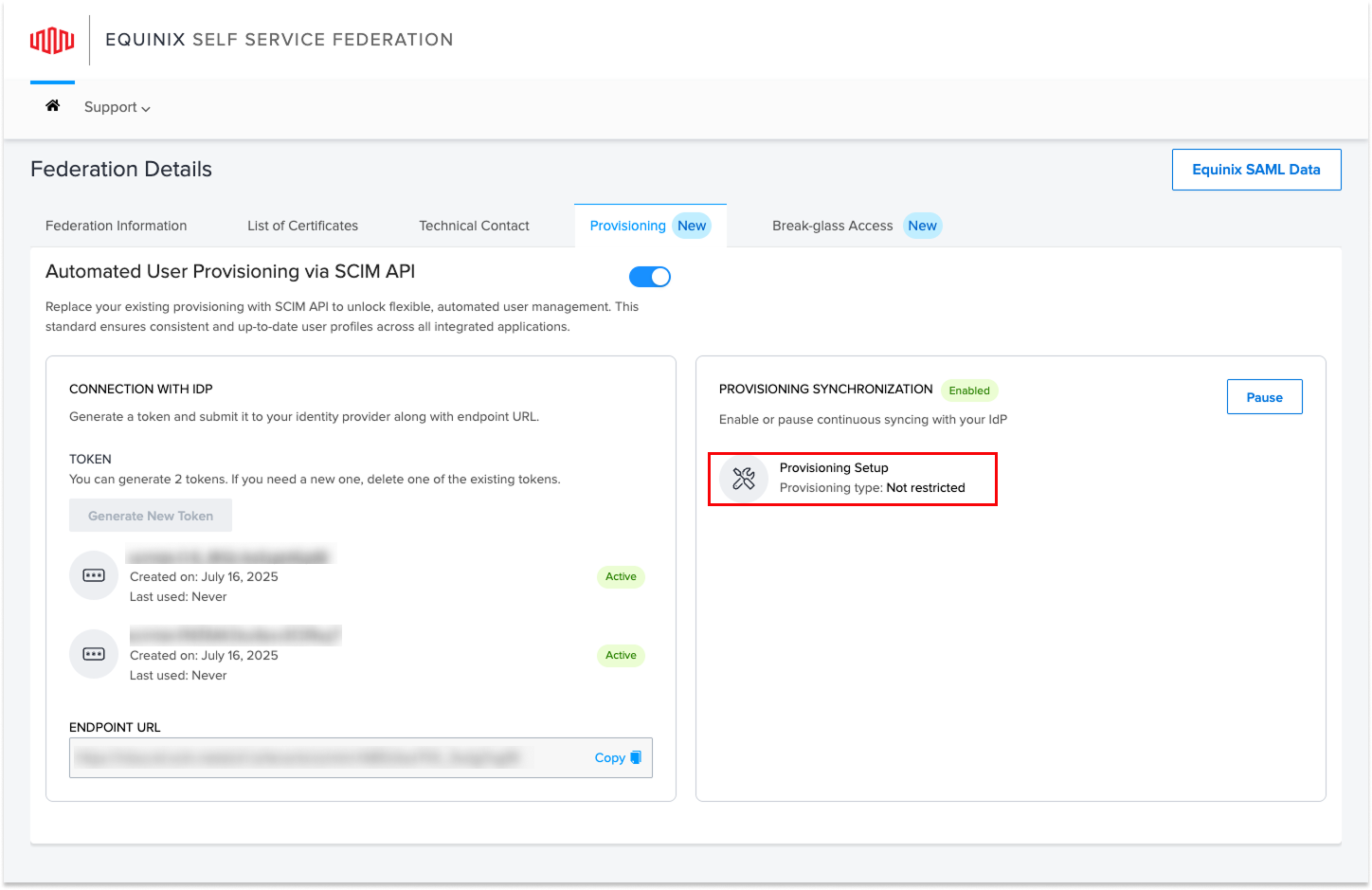Screen dimensions: 1372x890
Task: Open the Support dropdown menu
Action: (117, 107)
